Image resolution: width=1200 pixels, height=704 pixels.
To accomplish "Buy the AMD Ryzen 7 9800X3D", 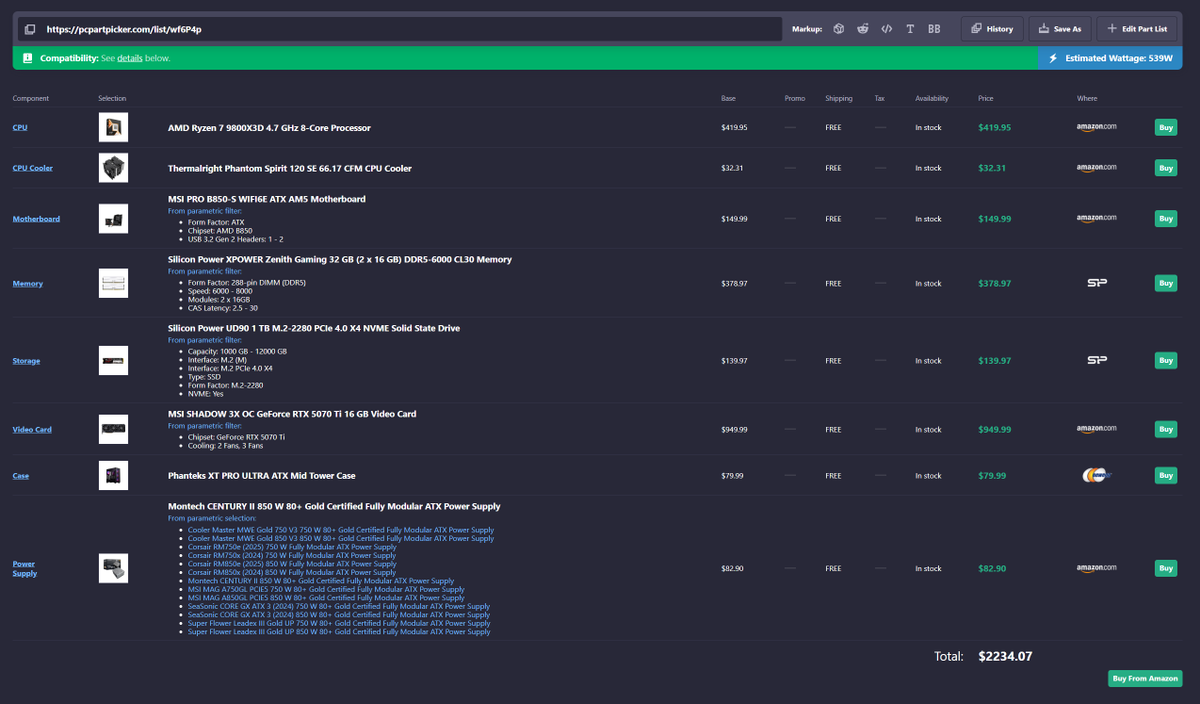I will (1166, 128).
